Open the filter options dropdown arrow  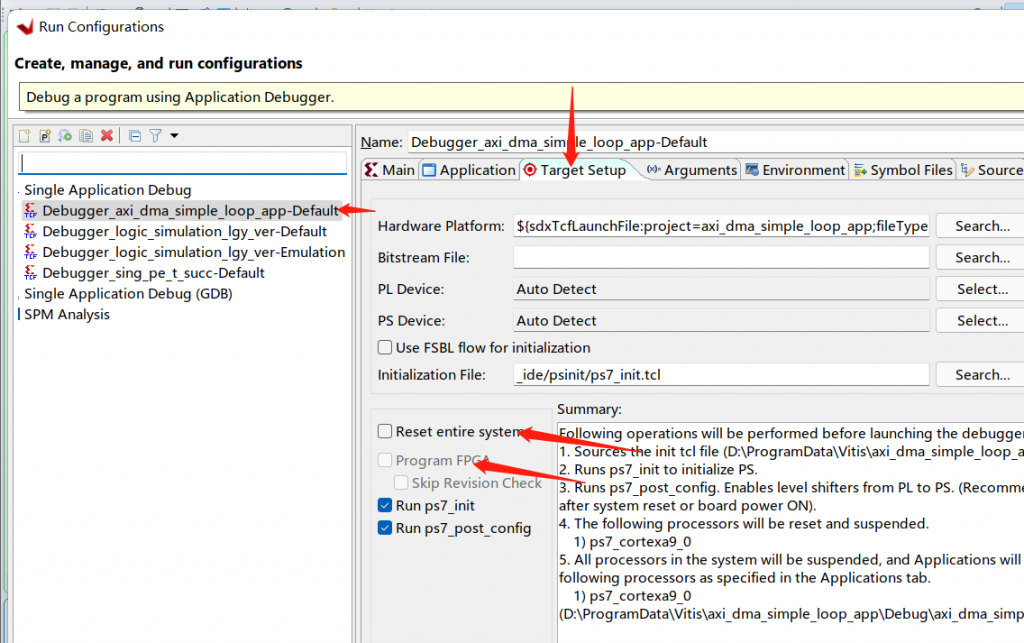[x=174, y=136]
